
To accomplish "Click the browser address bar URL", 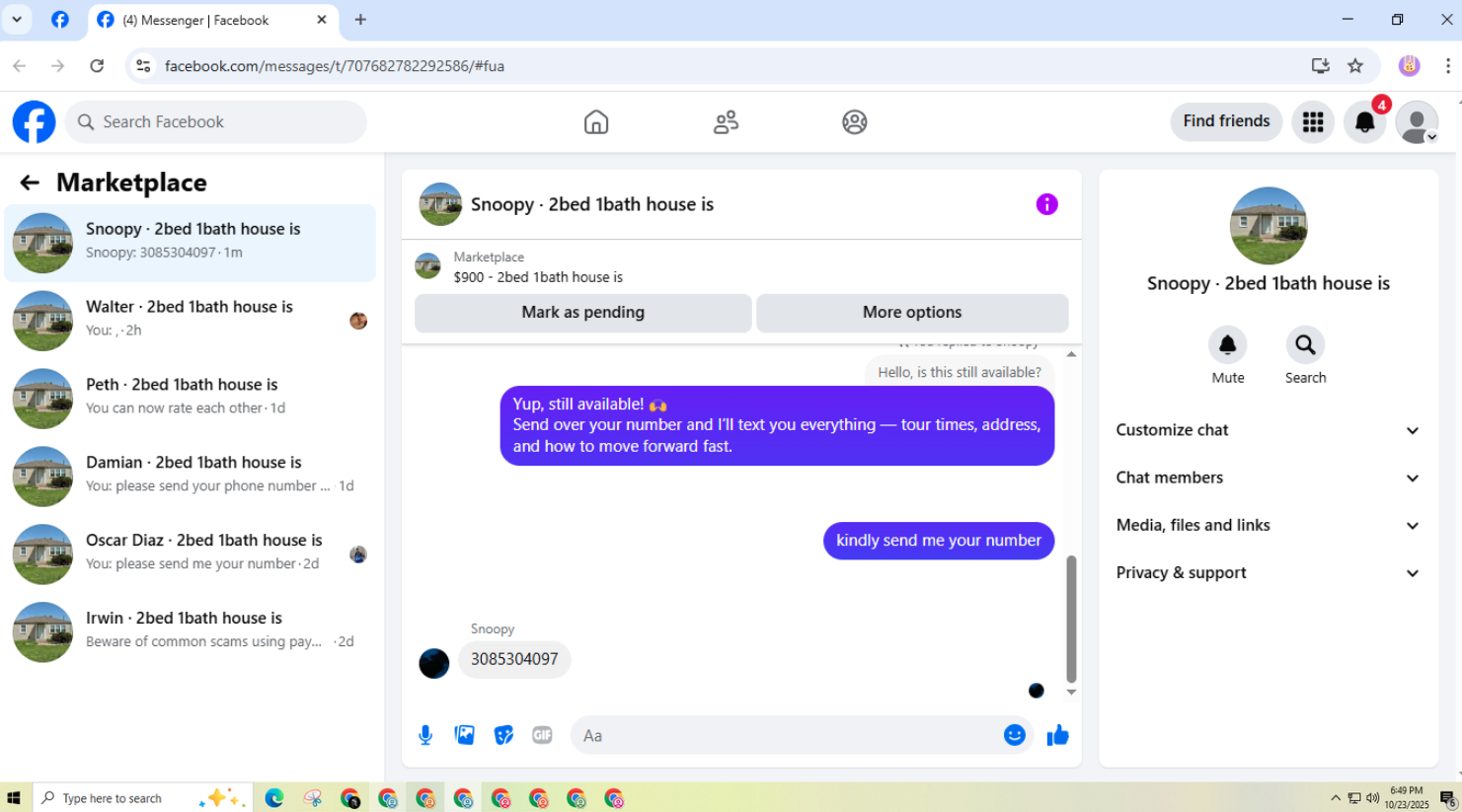I will (x=335, y=66).
